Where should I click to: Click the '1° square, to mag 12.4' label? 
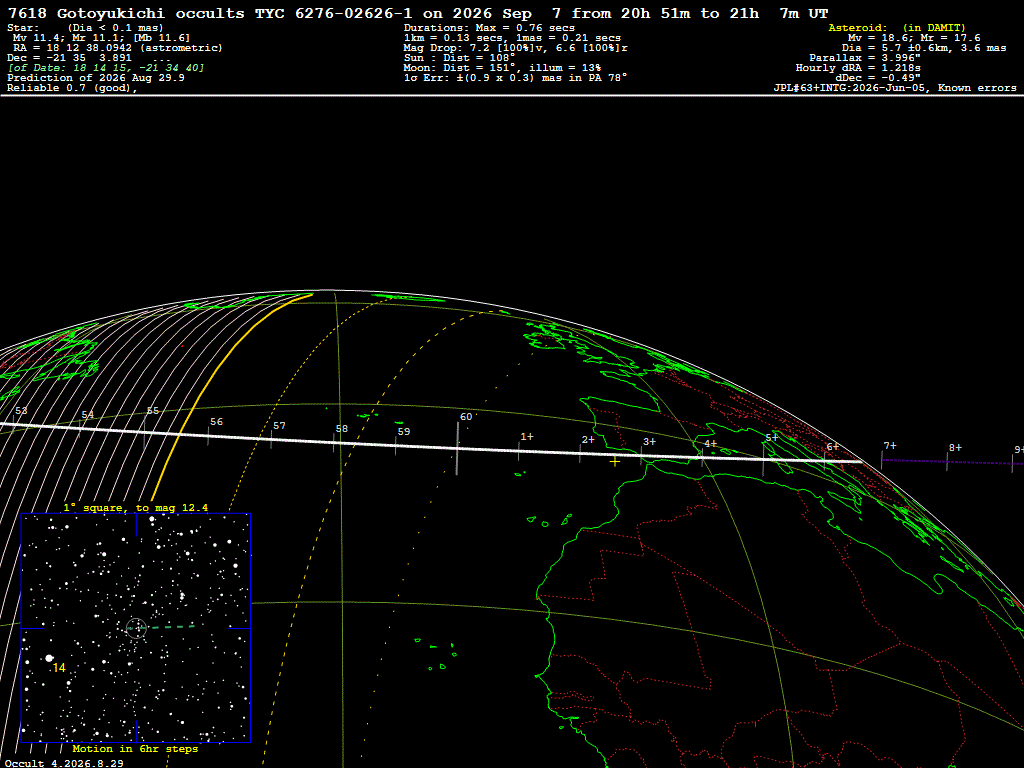[136, 507]
